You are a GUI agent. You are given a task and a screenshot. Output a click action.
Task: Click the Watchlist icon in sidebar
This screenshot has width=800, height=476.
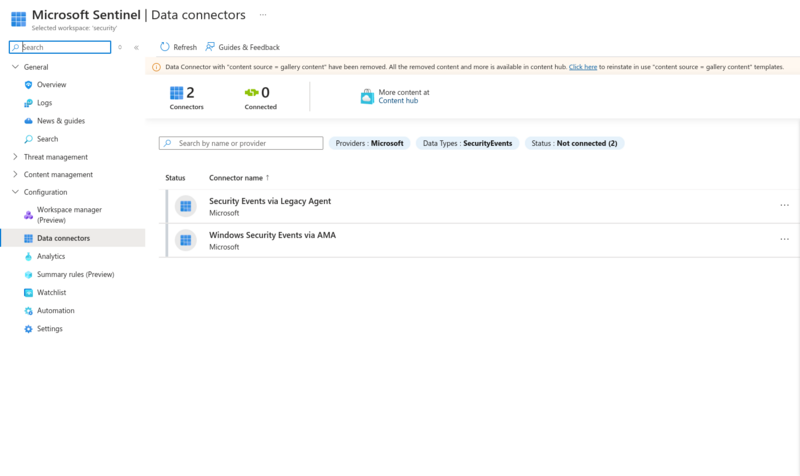click(29, 292)
